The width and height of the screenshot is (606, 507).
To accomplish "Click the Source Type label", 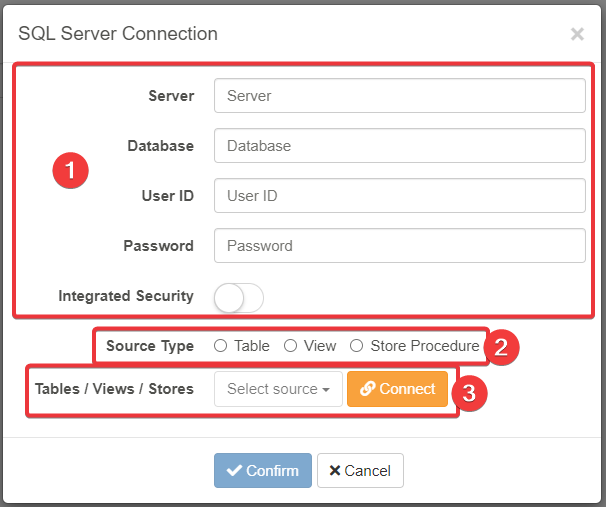I will click(150, 346).
